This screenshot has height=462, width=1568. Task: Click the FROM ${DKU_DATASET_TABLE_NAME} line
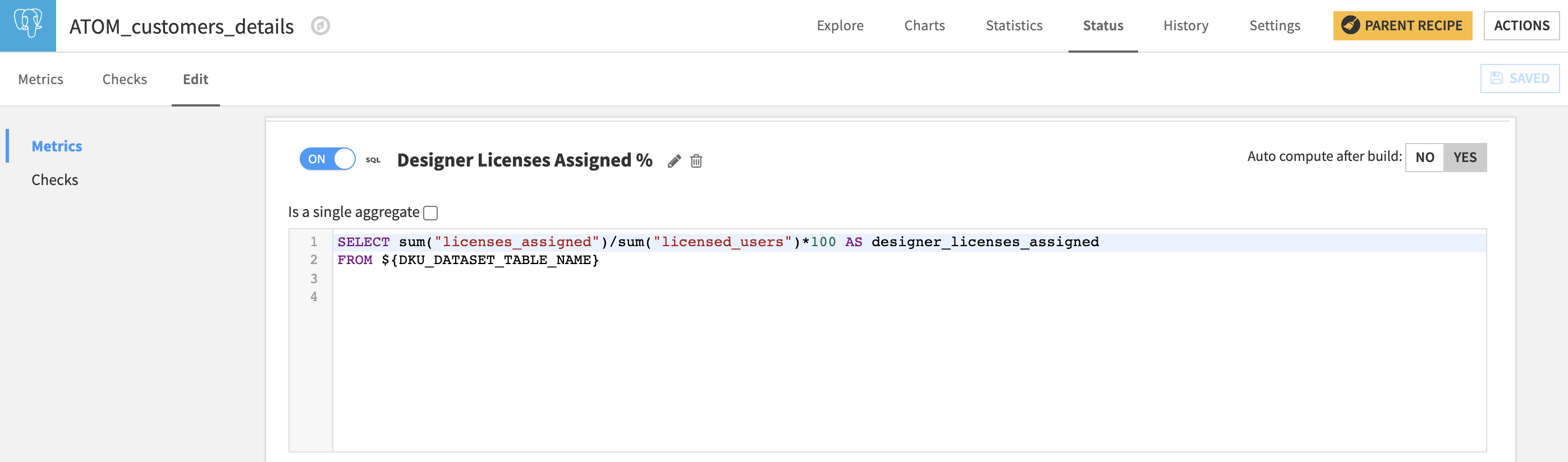tap(468, 260)
